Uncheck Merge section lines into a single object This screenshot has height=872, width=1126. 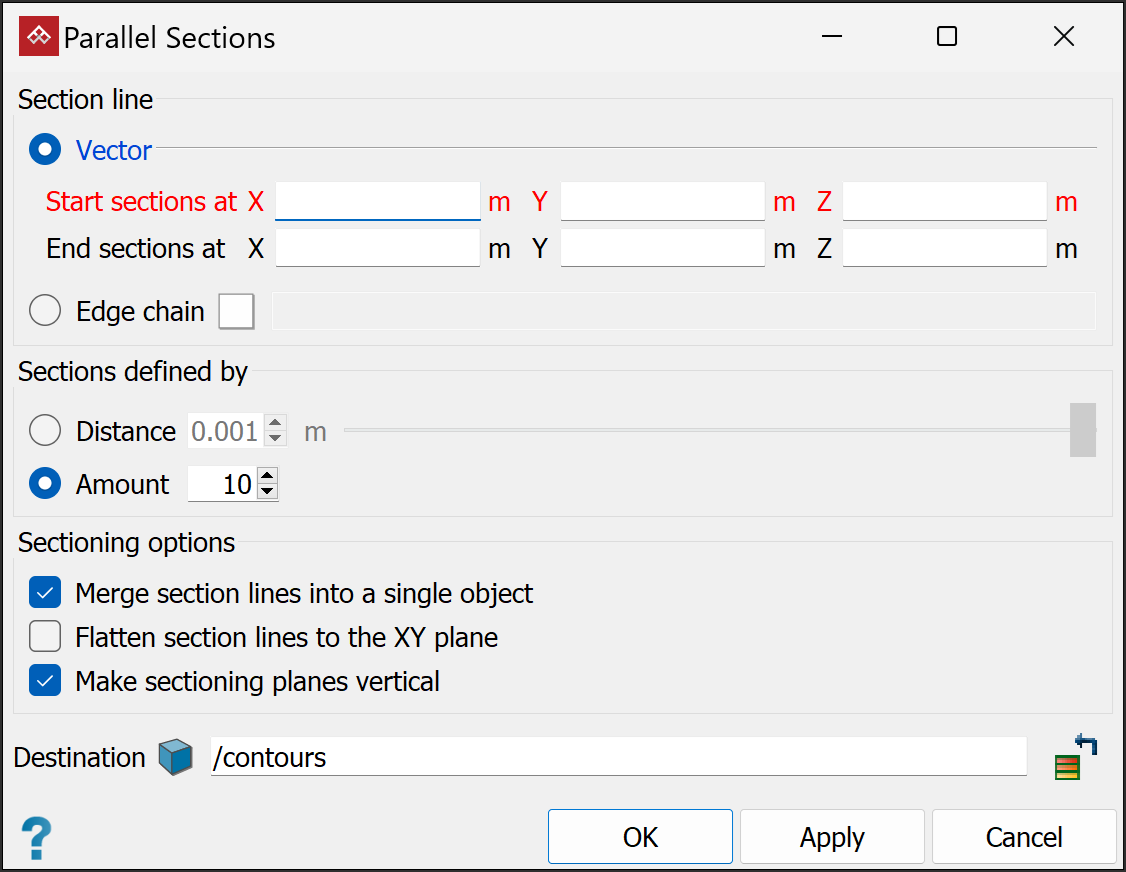(x=45, y=593)
